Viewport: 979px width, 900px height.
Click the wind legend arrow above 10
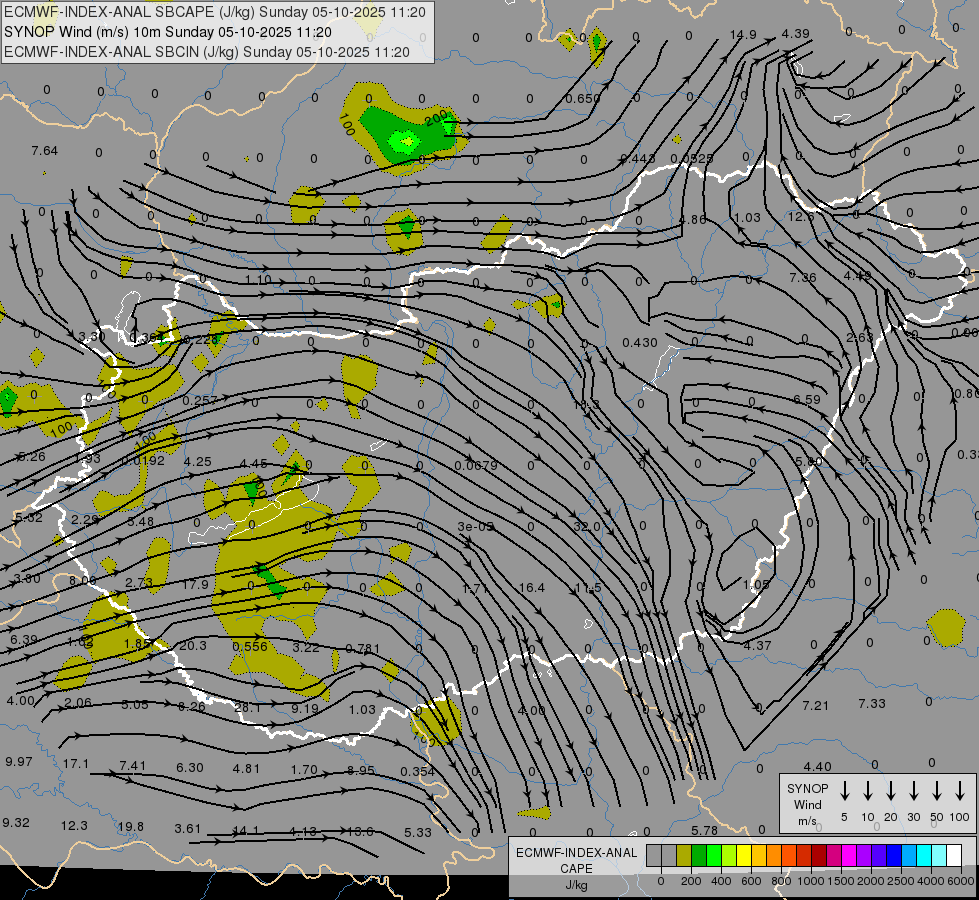[867, 791]
